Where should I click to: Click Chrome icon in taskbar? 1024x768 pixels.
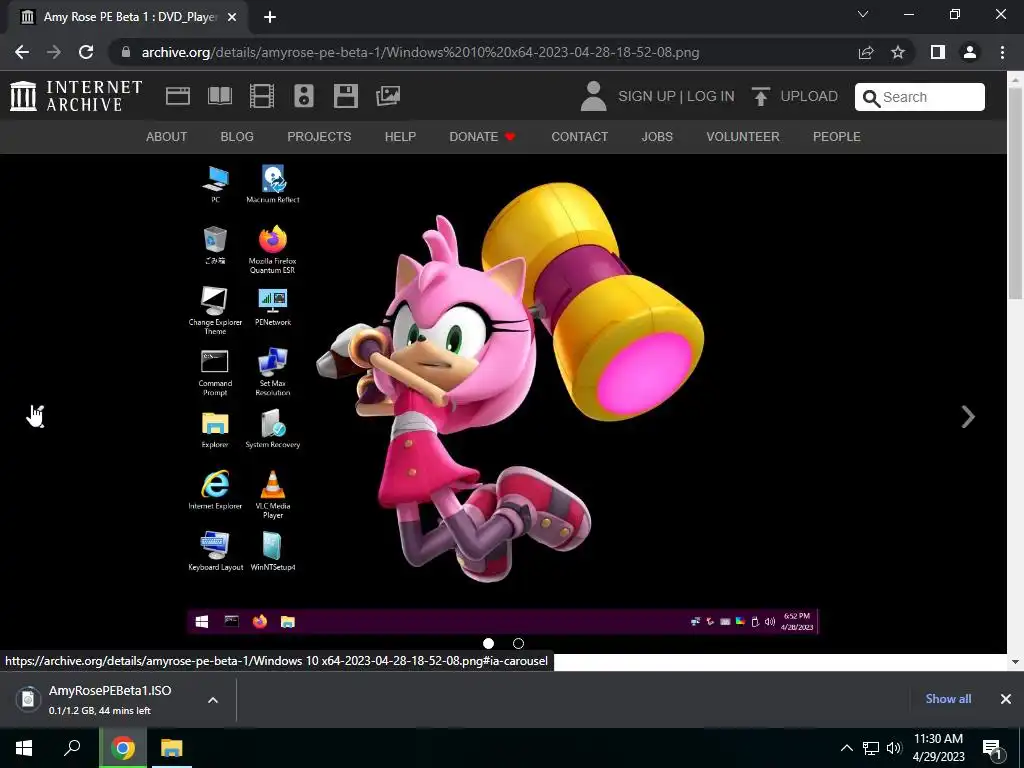pyautogui.click(x=122, y=748)
